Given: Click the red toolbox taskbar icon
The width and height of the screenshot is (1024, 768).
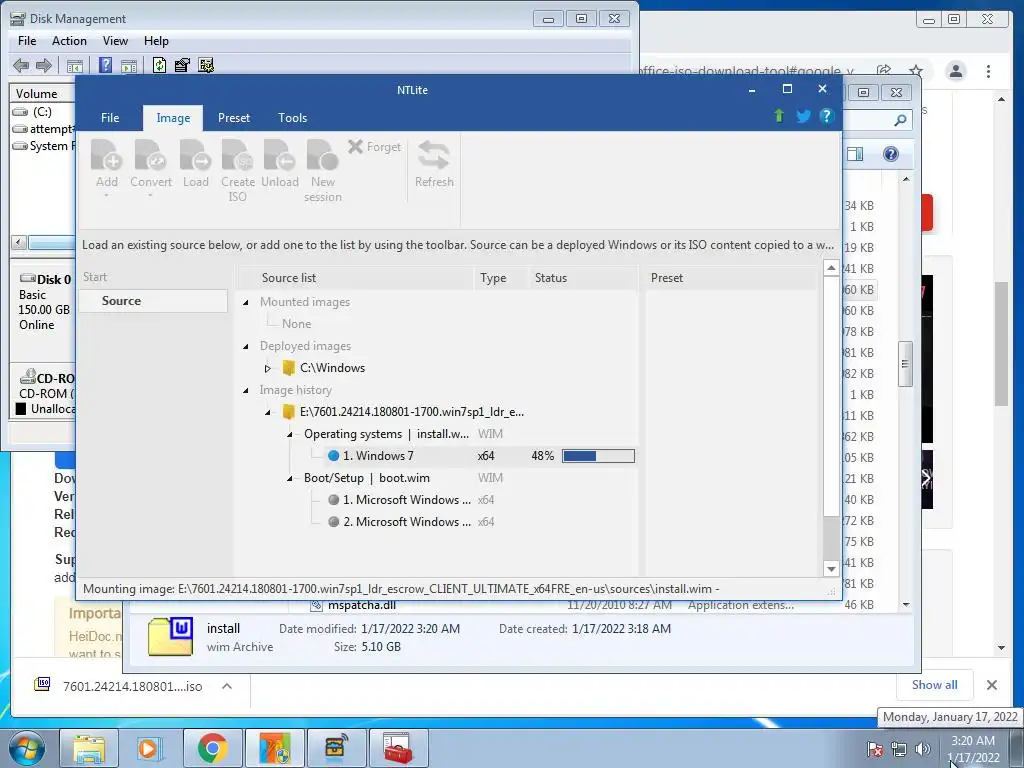Looking at the screenshot, I should [398, 748].
